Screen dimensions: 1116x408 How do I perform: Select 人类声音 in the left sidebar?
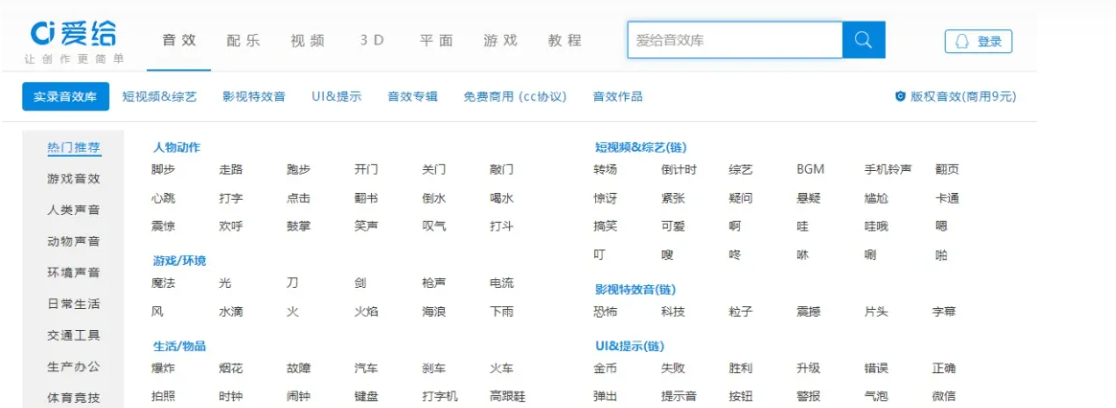74,210
